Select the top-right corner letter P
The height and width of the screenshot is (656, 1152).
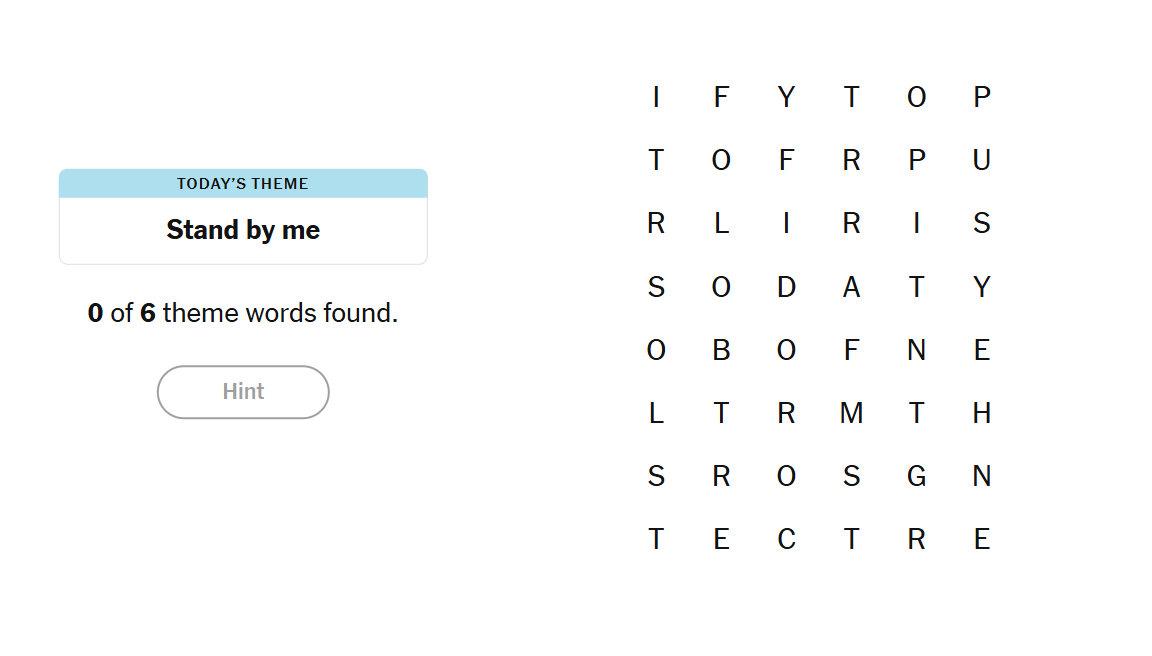click(981, 97)
